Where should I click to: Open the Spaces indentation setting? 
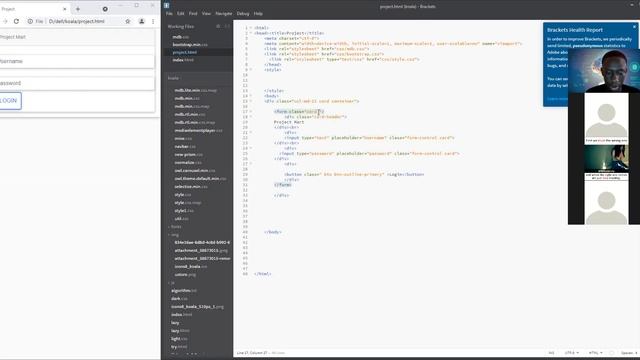coord(629,353)
